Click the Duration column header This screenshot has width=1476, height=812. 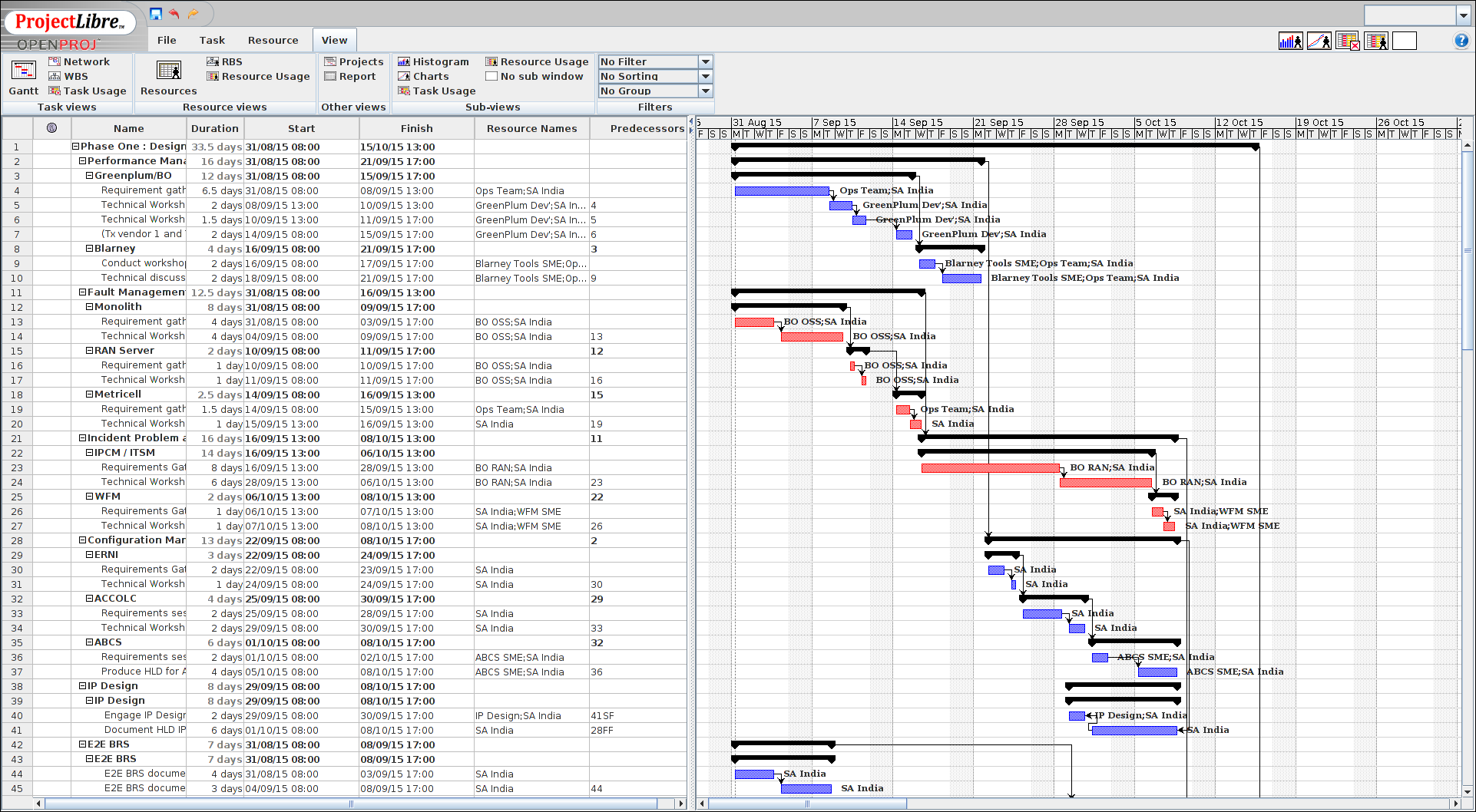(x=214, y=128)
